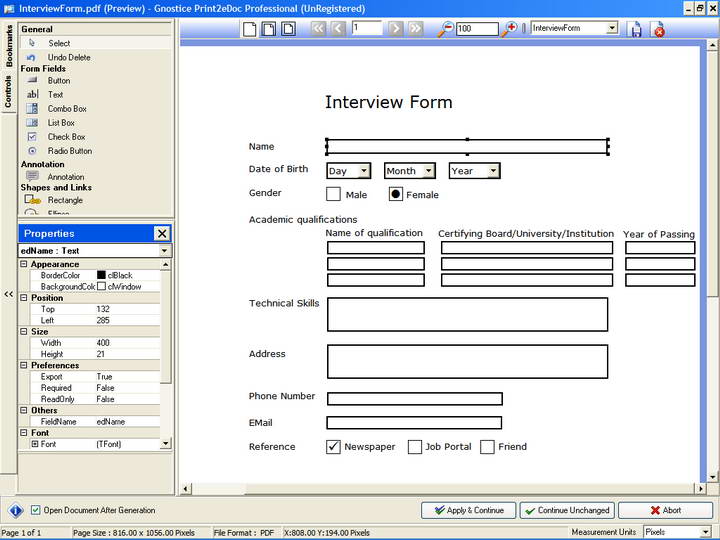Collapse the Others property group
Image resolution: width=720 pixels, height=540 pixels.
[x=24, y=410]
